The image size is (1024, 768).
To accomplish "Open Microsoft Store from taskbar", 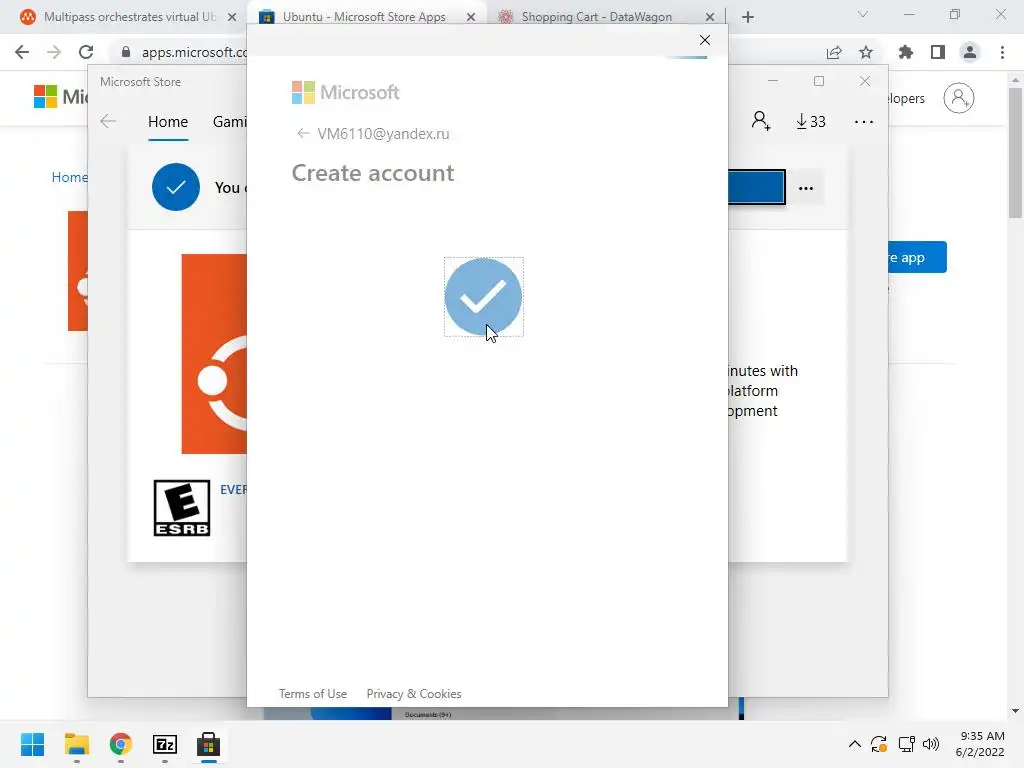I will coord(208,744).
